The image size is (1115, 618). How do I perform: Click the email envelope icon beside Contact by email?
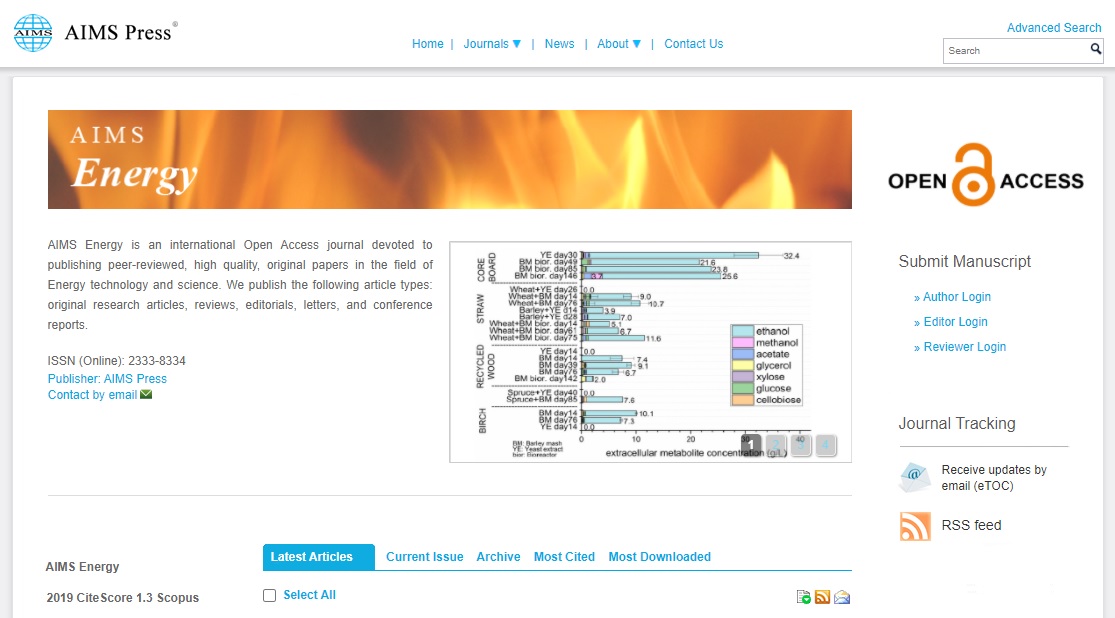[146, 395]
